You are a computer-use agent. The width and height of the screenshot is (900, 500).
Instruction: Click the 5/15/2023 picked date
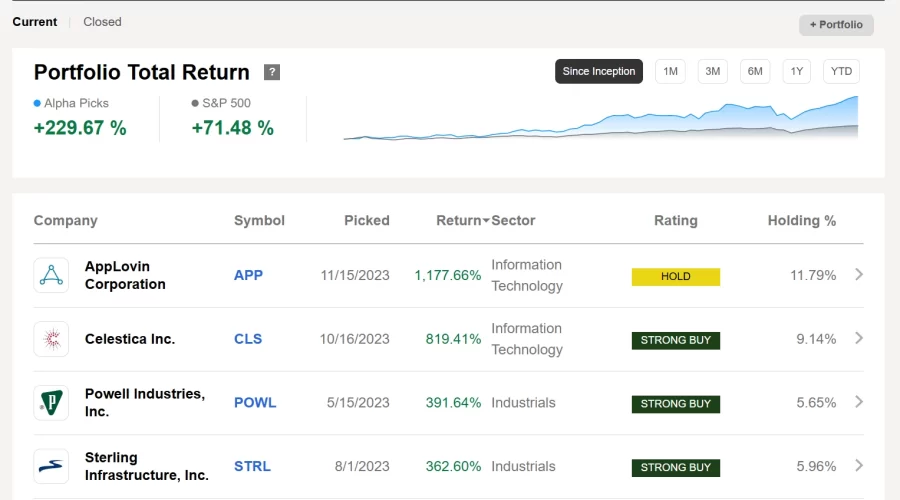tap(358, 402)
